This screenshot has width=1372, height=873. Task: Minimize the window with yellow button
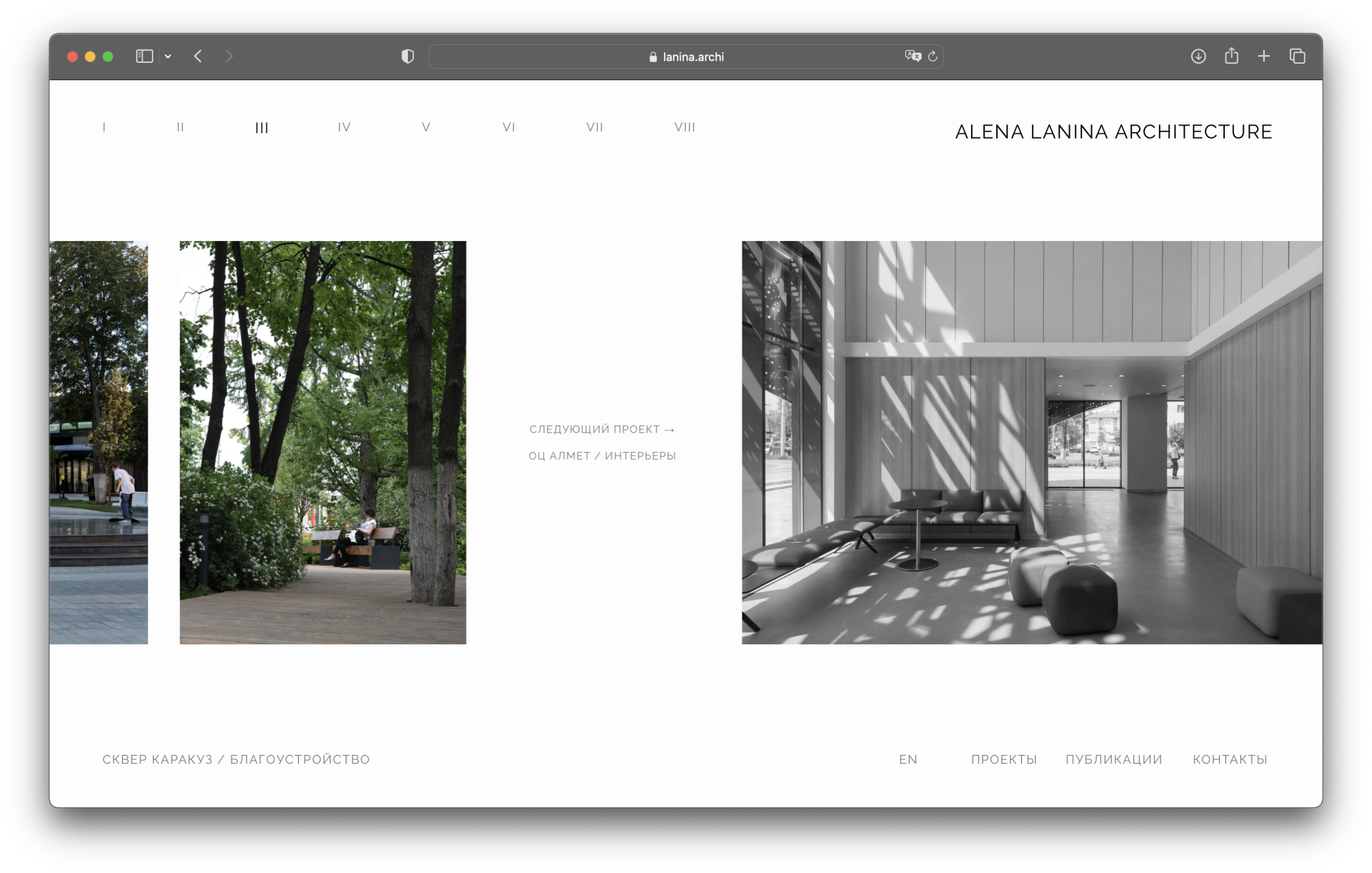90,56
